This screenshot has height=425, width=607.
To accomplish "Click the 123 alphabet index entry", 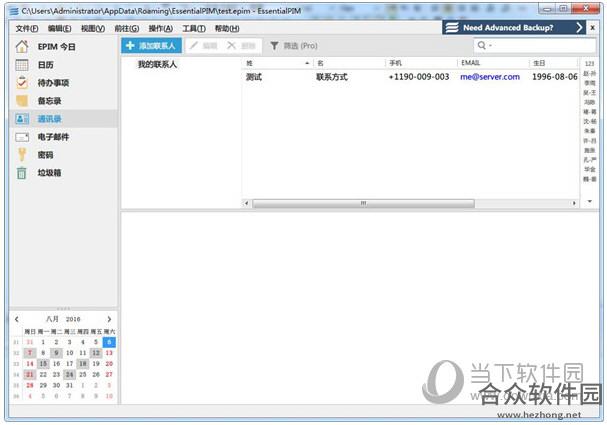I will click(589, 63).
